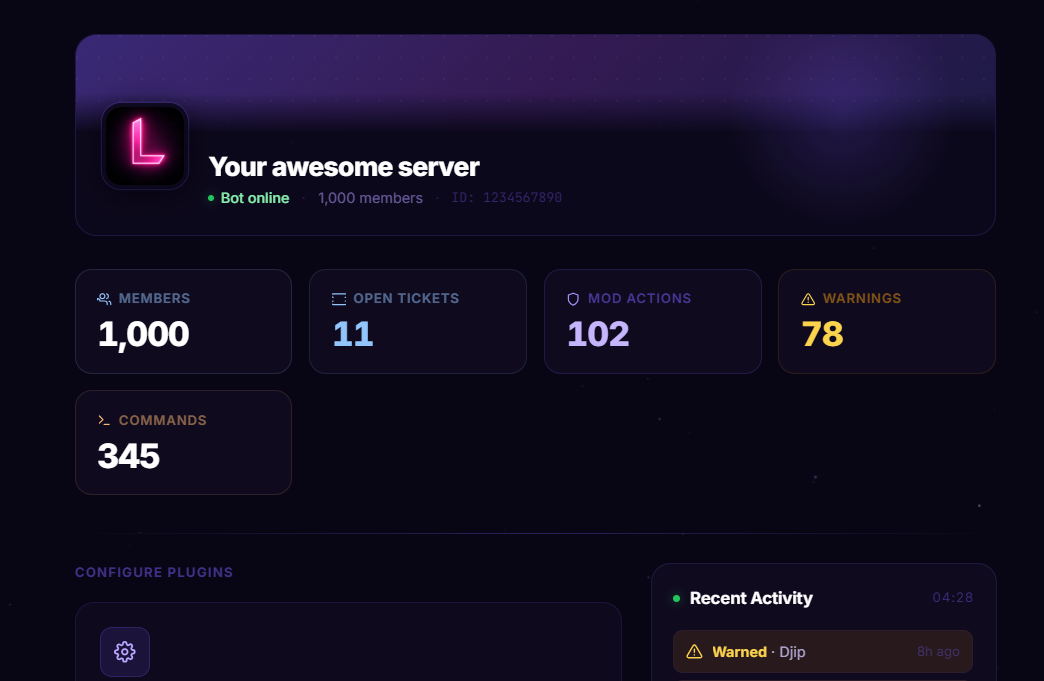The image size is (1044, 681).
Task: Click the server ID 1234567890
Action: coord(507,198)
